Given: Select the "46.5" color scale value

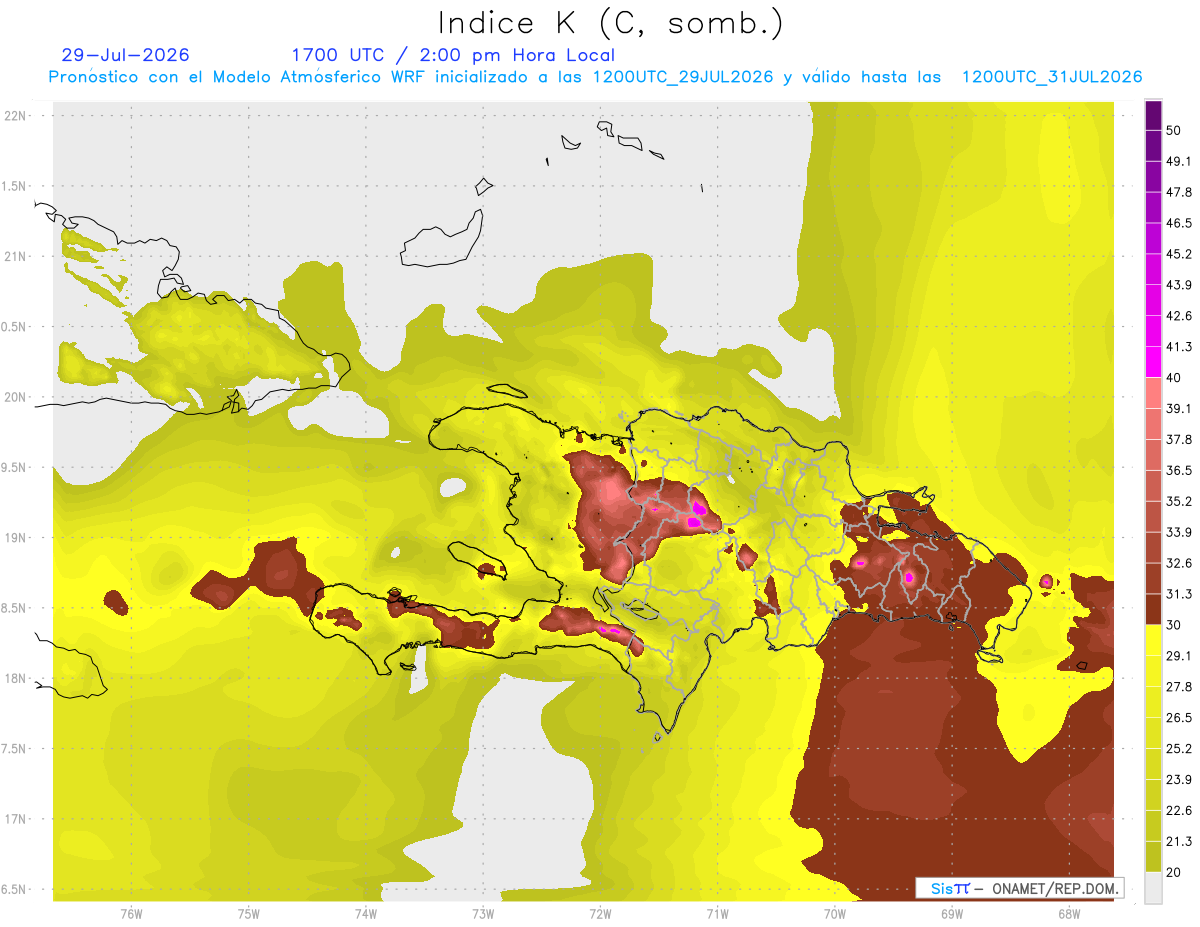Looking at the screenshot, I should coord(1178,224).
